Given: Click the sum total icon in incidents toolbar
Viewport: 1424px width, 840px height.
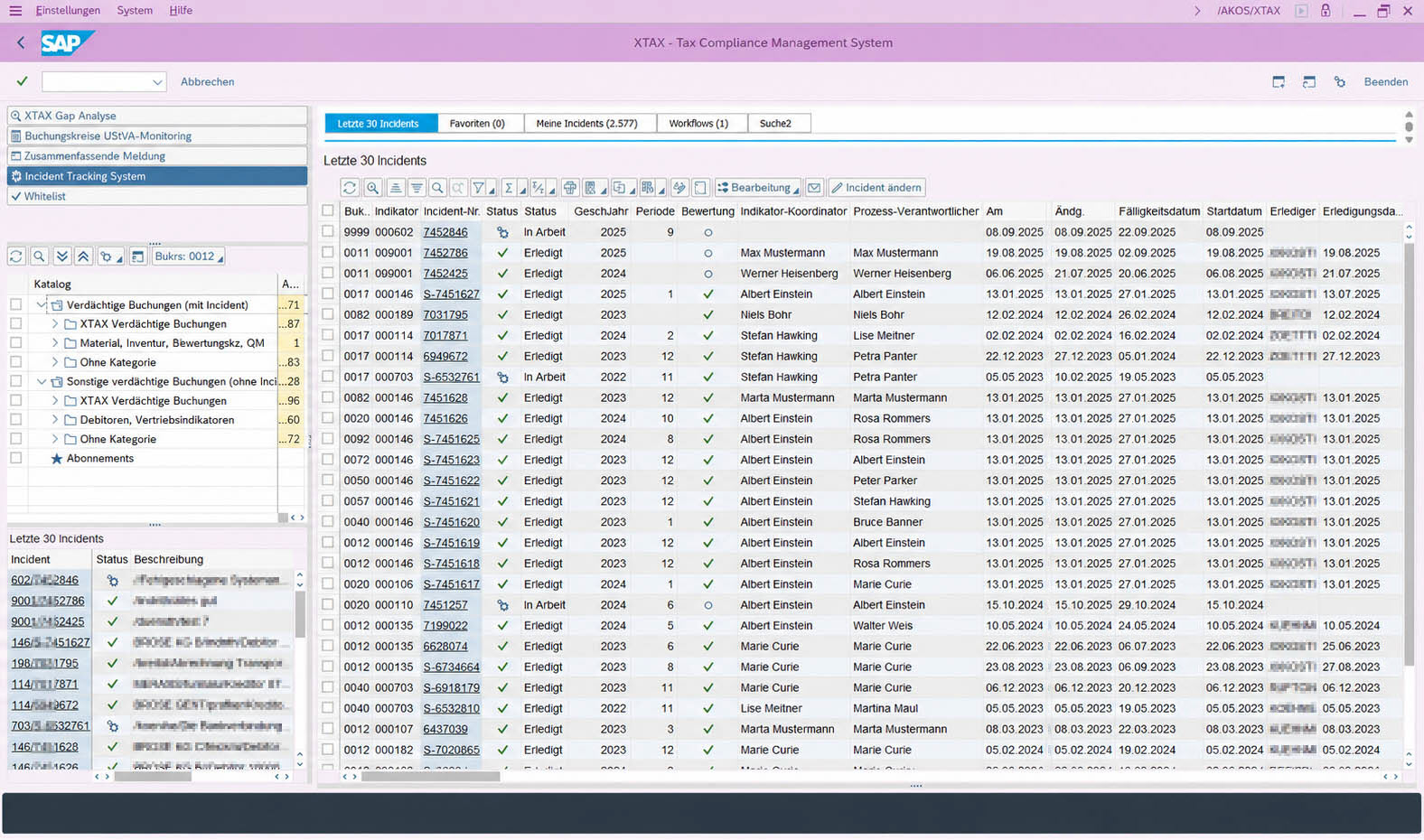Looking at the screenshot, I should (509, 188).
